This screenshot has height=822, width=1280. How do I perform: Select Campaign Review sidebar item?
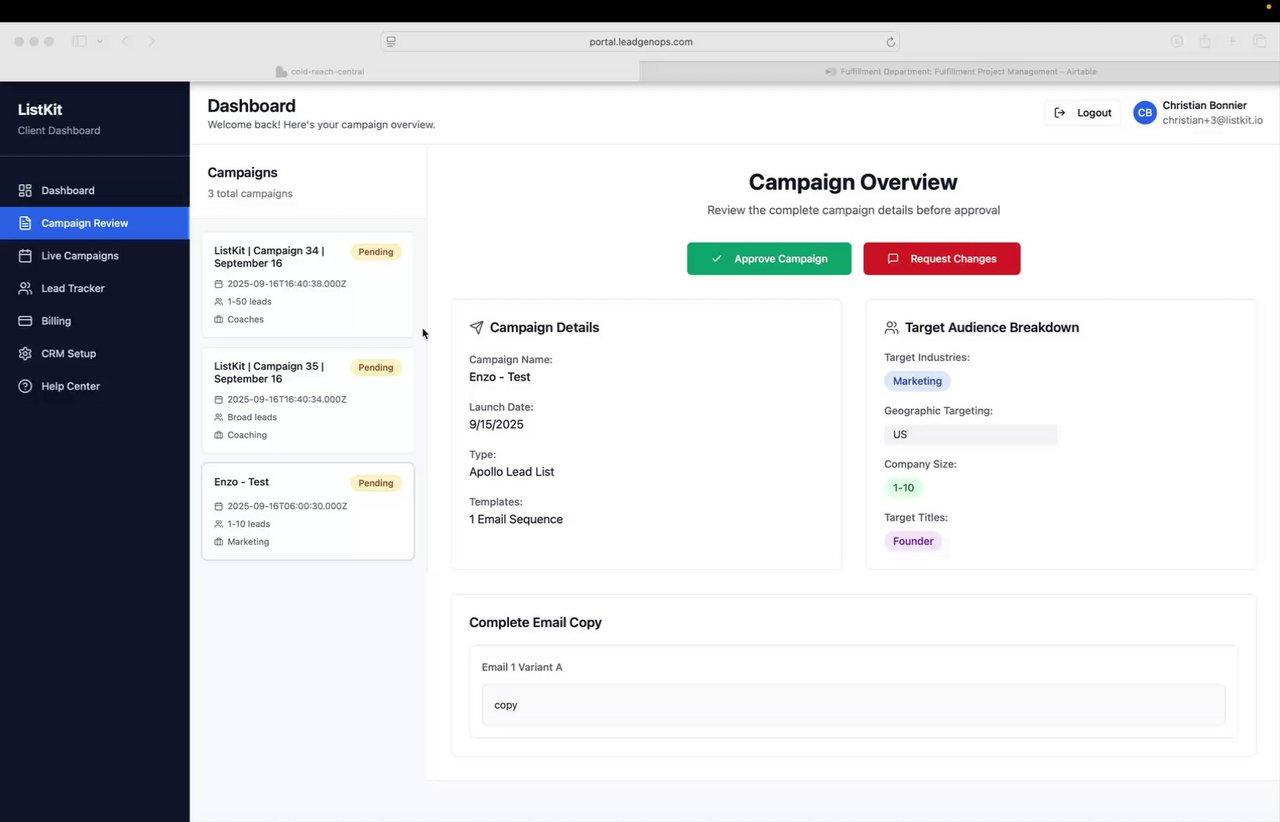(x=94, y=223)
